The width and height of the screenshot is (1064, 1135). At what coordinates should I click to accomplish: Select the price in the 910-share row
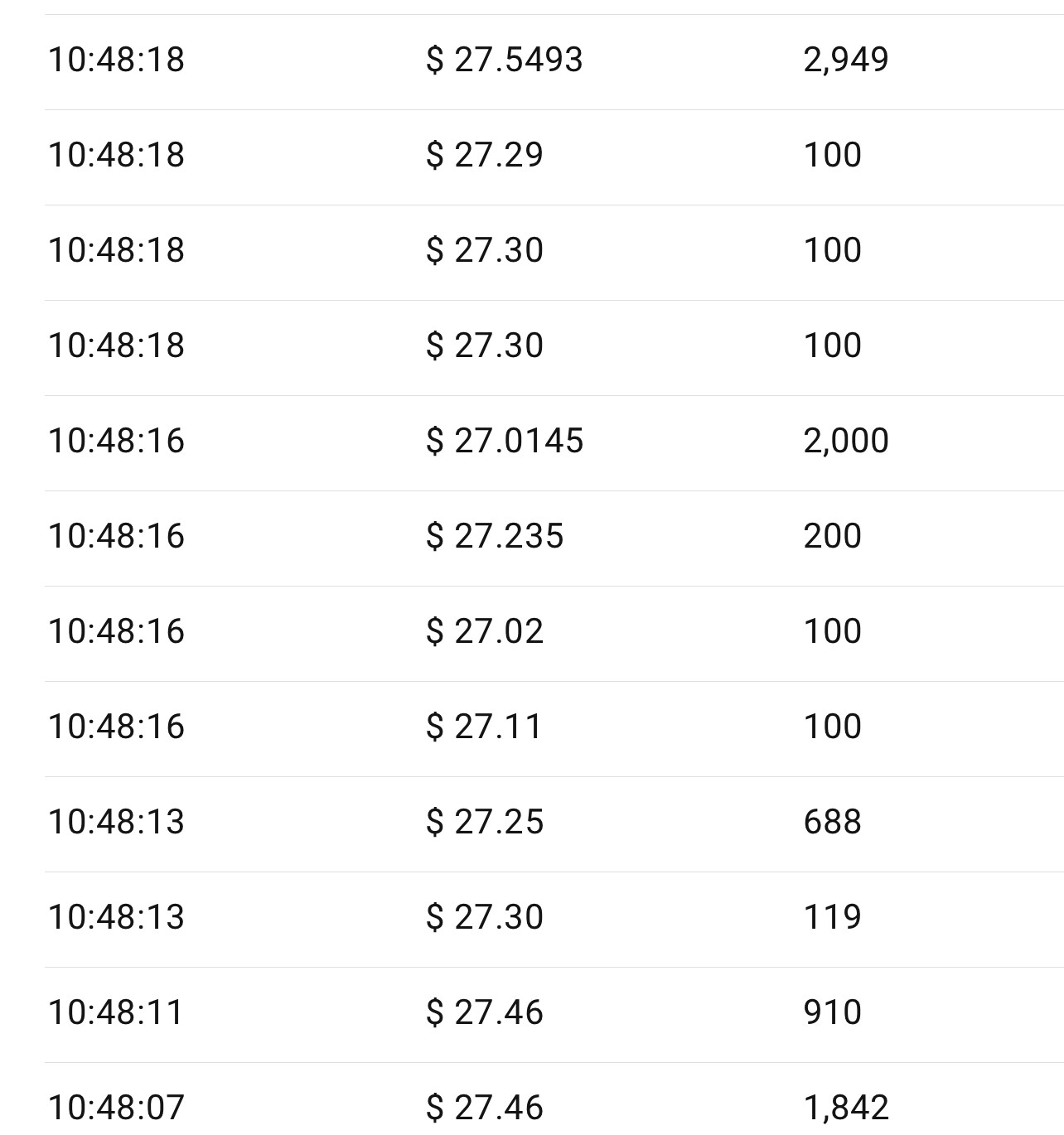click(484, 1012)
